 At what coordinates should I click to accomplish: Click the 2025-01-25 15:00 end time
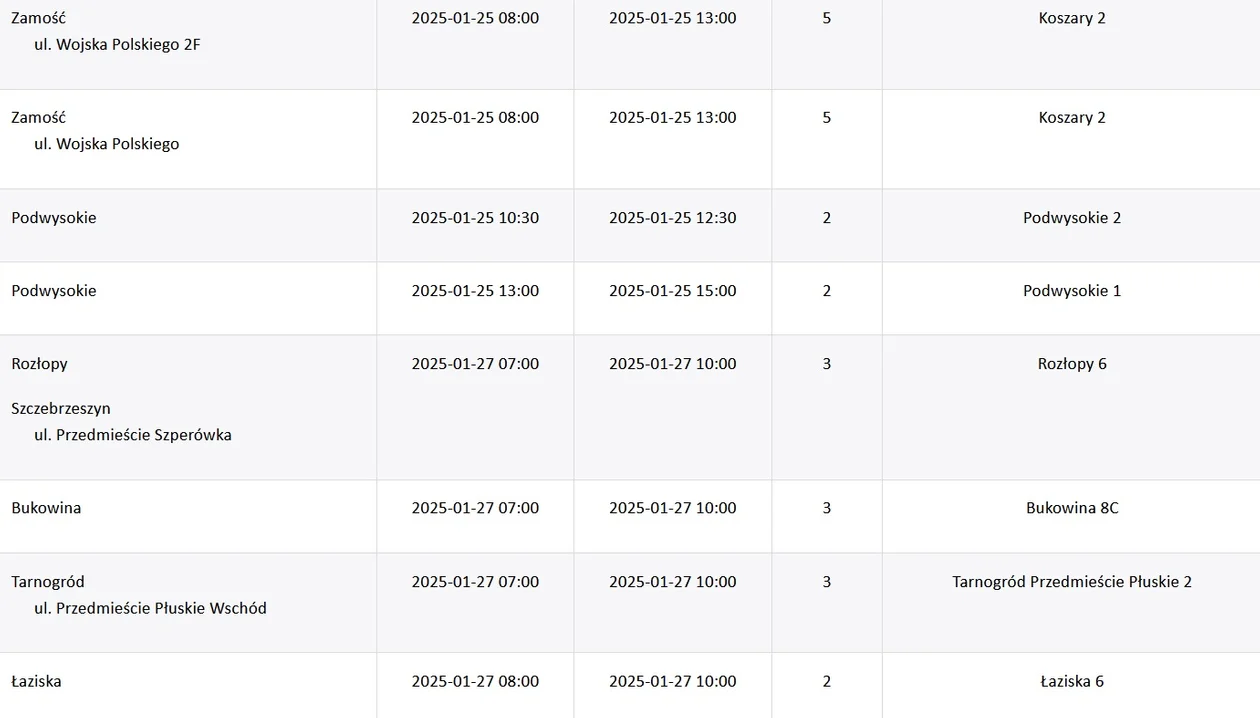click(672, 291)
